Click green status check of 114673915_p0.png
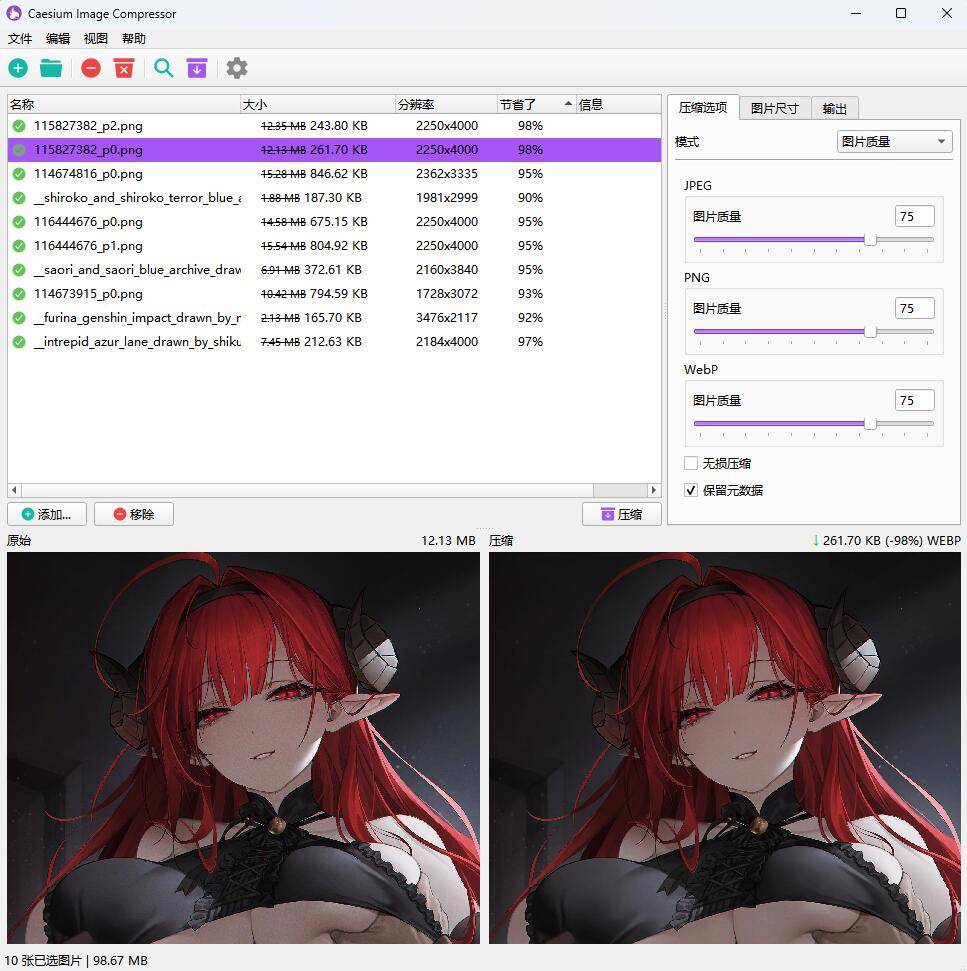 19,294
